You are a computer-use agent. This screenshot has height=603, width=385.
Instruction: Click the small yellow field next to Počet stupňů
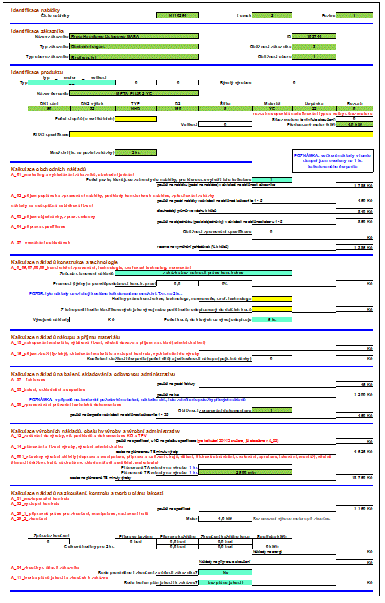click(x=136, y=119)
